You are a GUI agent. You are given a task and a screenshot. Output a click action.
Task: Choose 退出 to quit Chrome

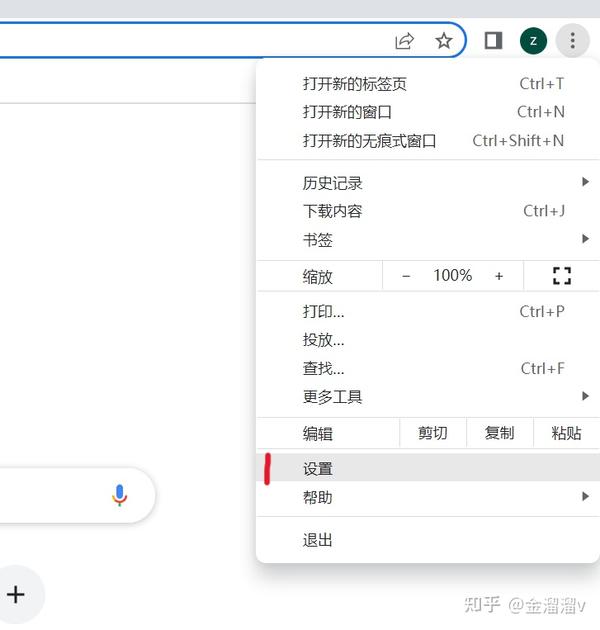coord(428,540)
